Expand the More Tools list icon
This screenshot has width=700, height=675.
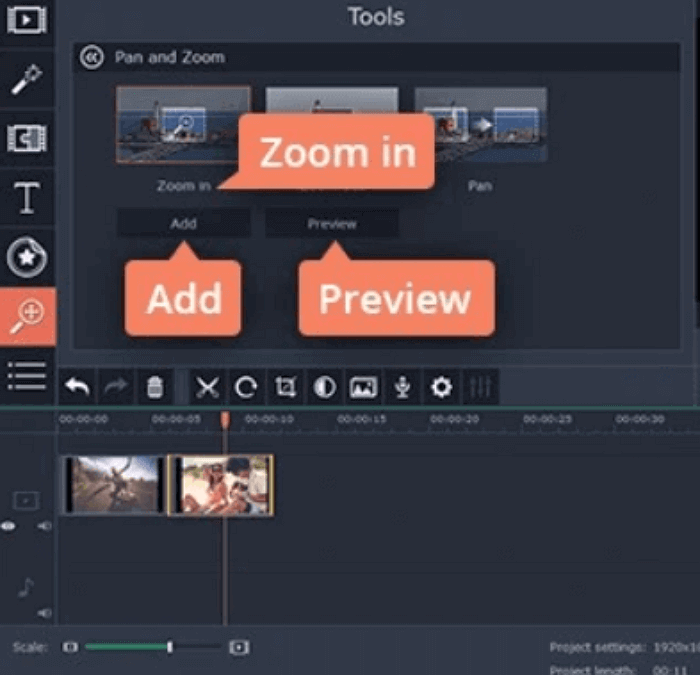[27, 375]
